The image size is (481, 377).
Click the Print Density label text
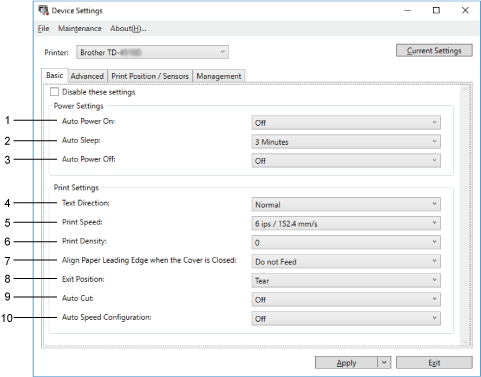click(x=84, y=241)
